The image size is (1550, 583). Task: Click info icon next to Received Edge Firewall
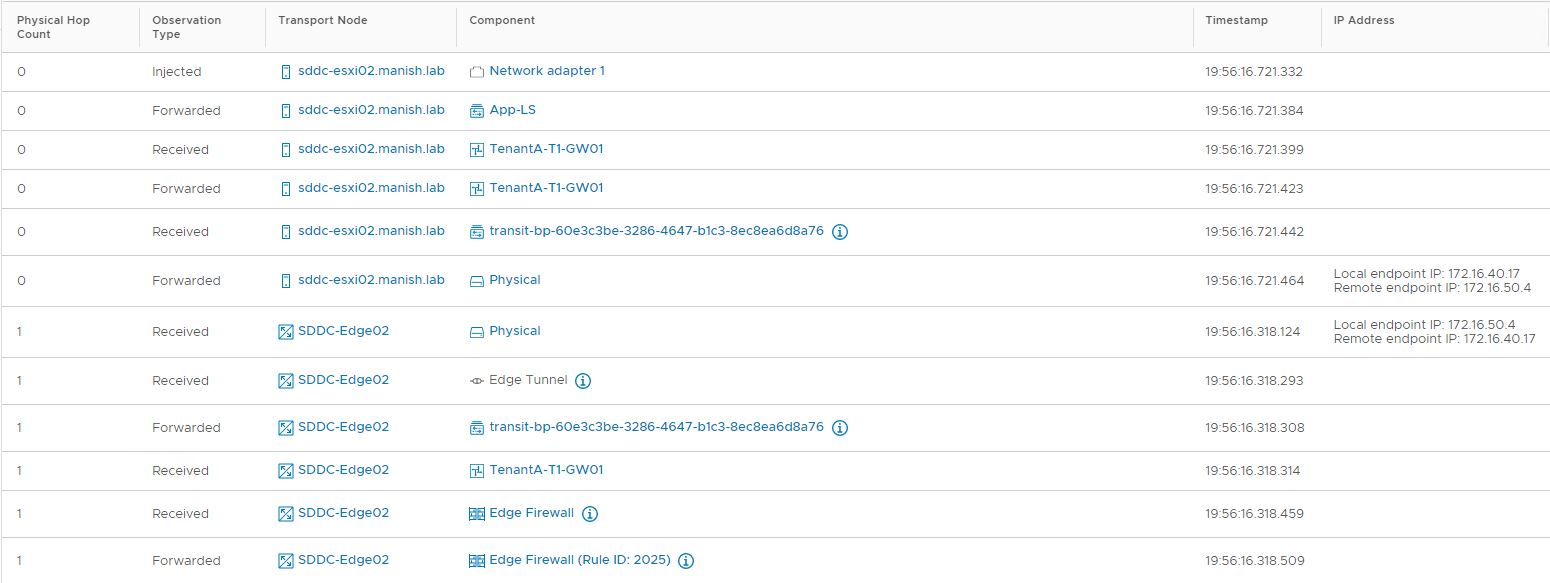(590, 514)
